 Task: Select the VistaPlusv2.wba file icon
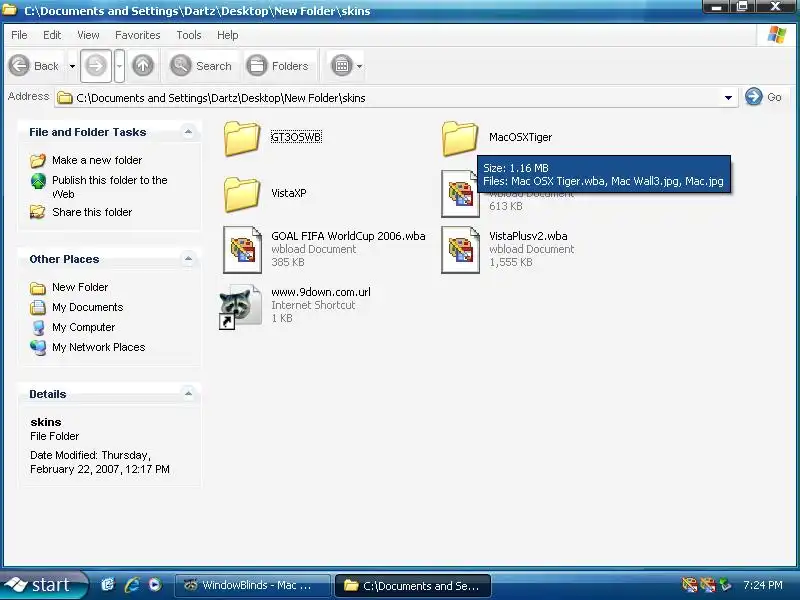coord(460,250)
